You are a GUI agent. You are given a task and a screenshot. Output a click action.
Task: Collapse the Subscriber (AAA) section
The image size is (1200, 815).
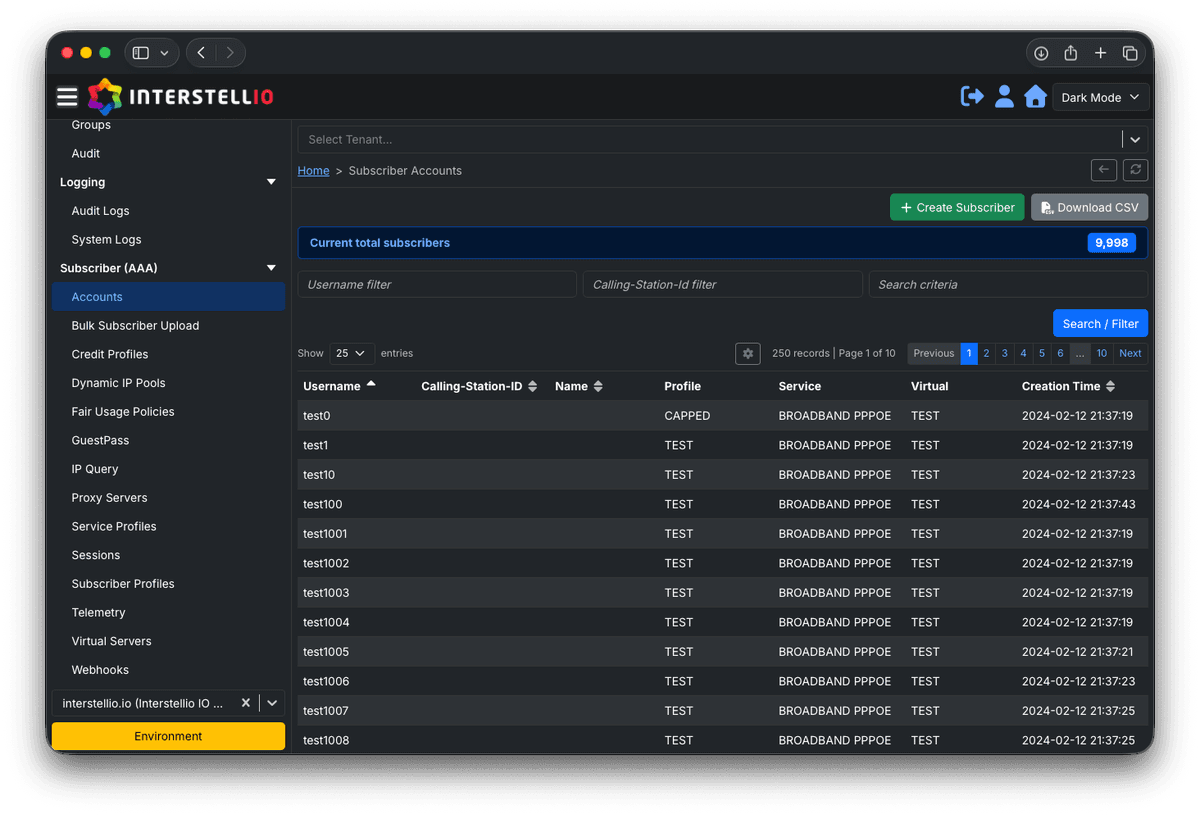[270, 268]
